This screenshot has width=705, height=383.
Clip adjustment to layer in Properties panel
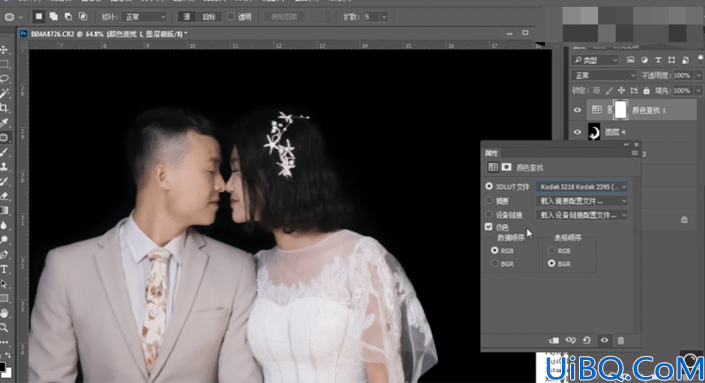coord(554,340)
